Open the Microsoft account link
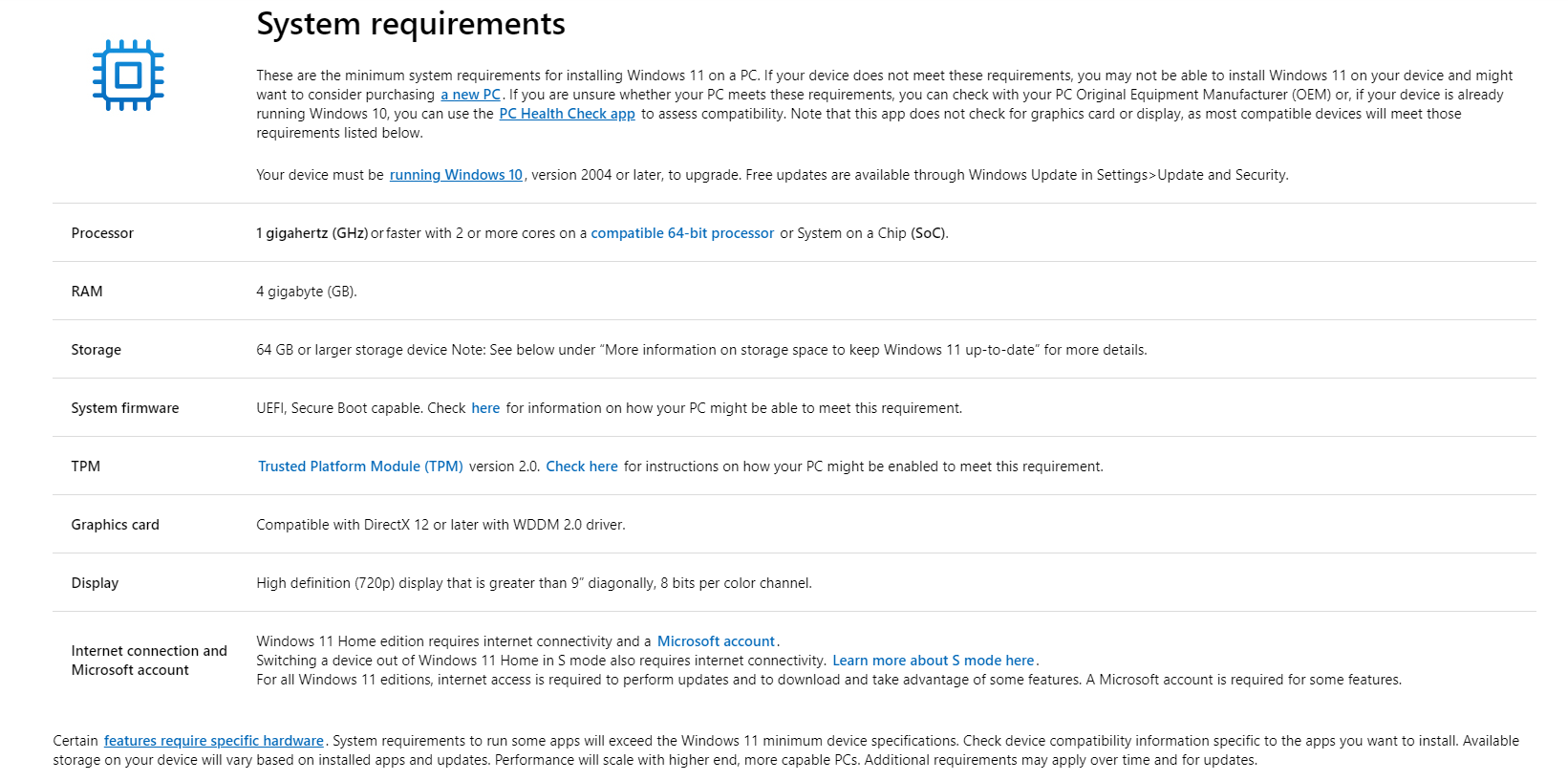The image size is (1568, 781). coord(716,641)
